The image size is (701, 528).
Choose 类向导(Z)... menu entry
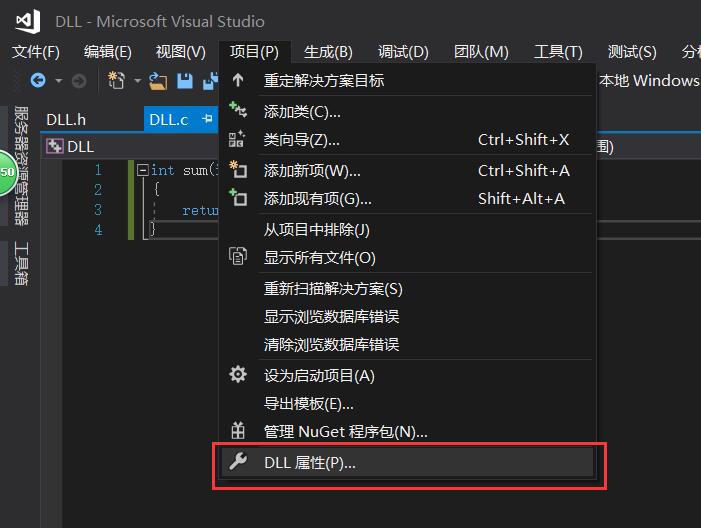tap(407, 139)
